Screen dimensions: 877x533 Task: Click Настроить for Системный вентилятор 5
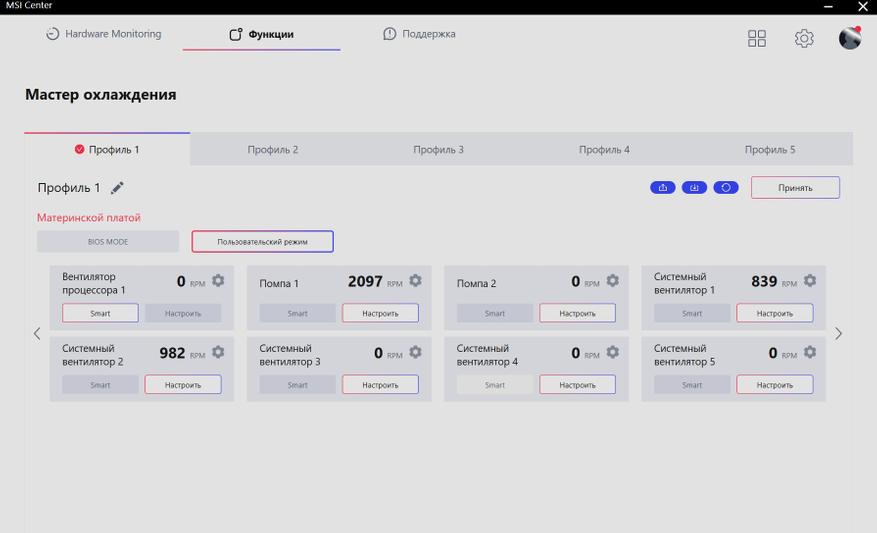click(775, 385)
